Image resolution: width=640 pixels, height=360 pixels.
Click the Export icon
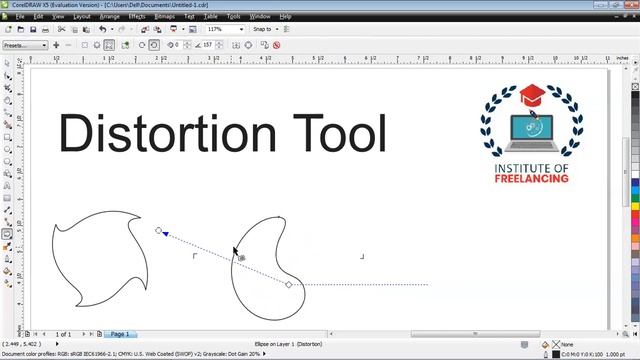pyautogui.click(x=157, y=29)
